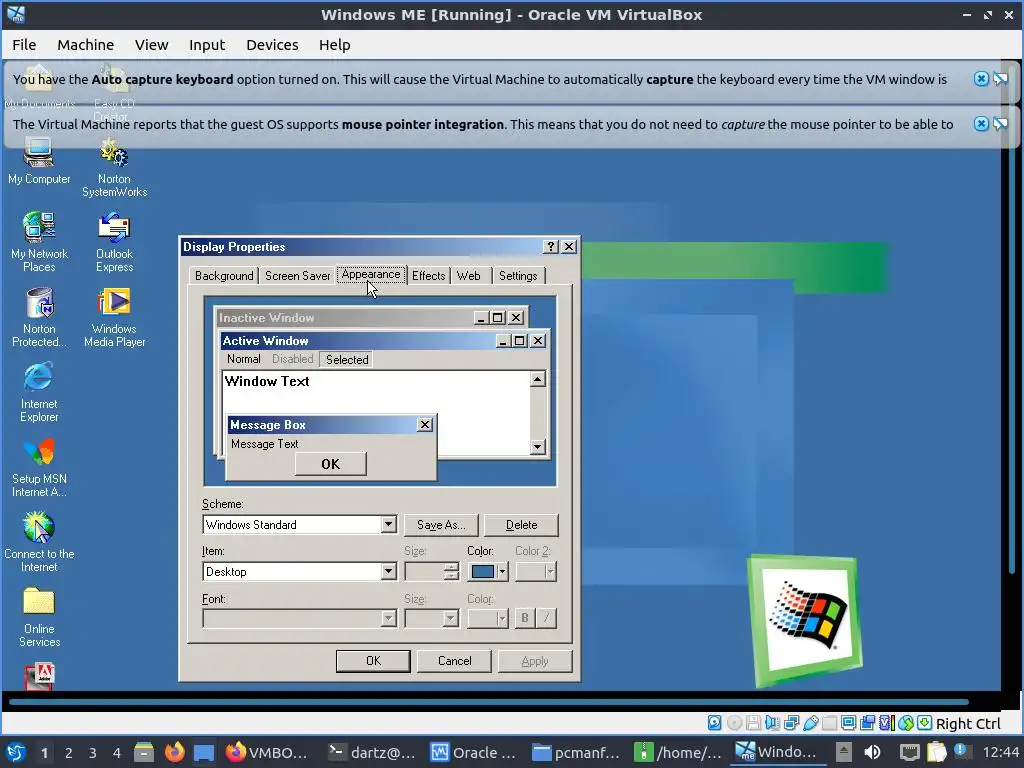Click the VirtualBox floppy disk status icon

[753, 722]
